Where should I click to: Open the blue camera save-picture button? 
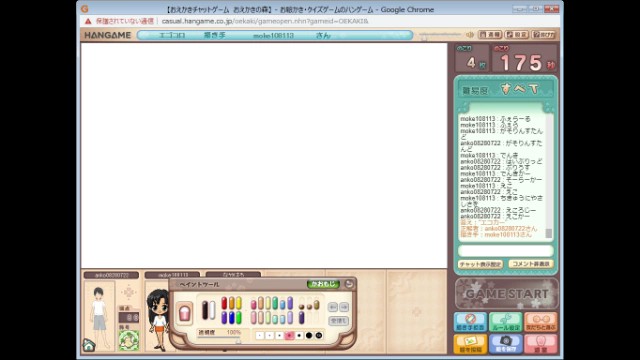tap(506, 344)
